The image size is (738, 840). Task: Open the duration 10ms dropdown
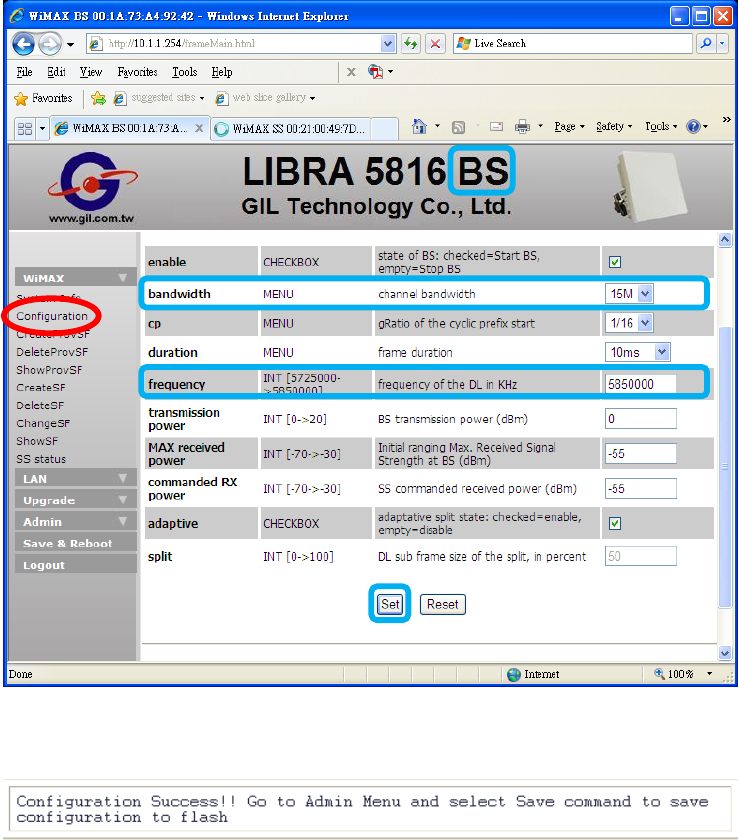[637, 352]
